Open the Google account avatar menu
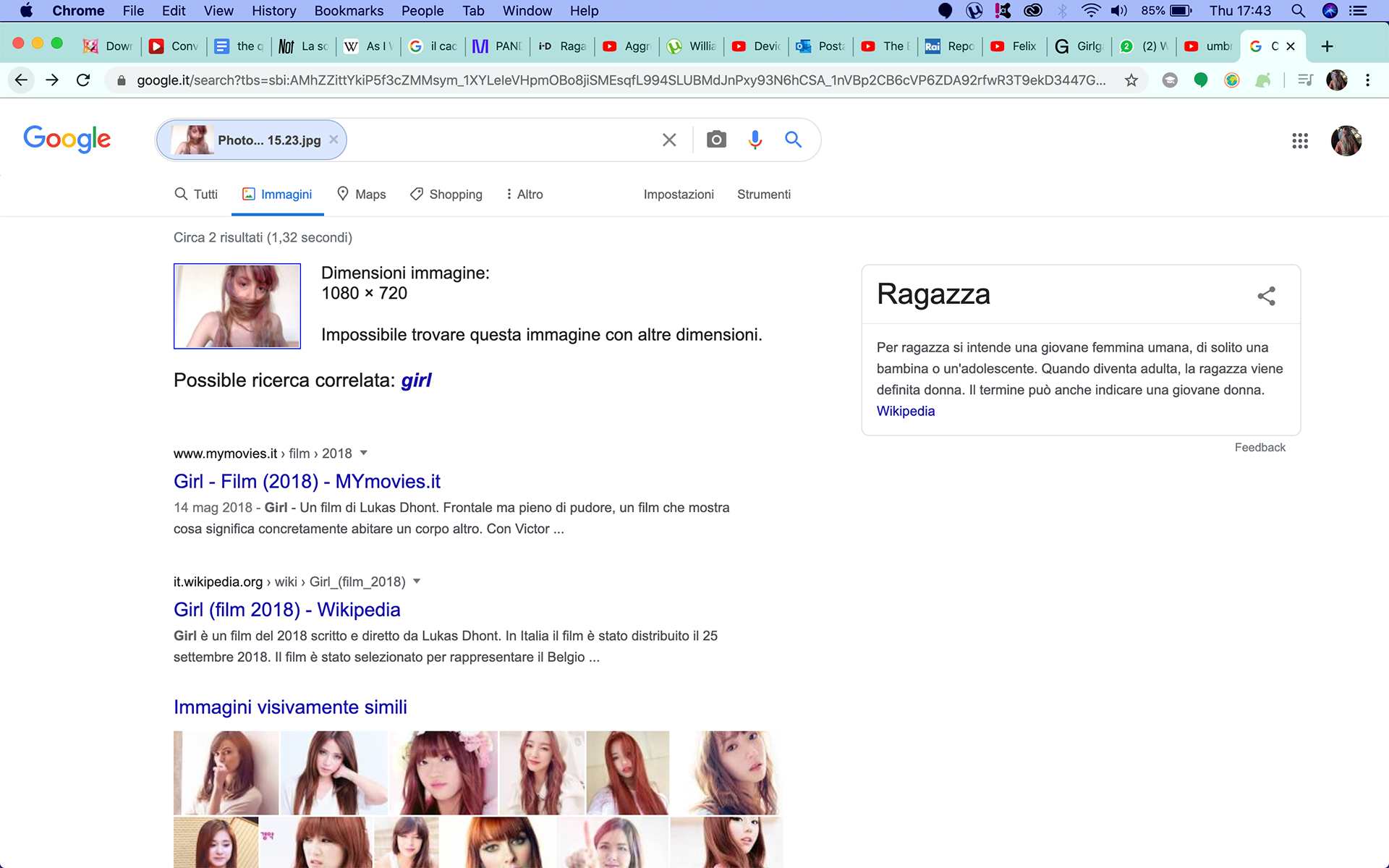Screen dimensions: 1389x868 [x=1346, y=141]
